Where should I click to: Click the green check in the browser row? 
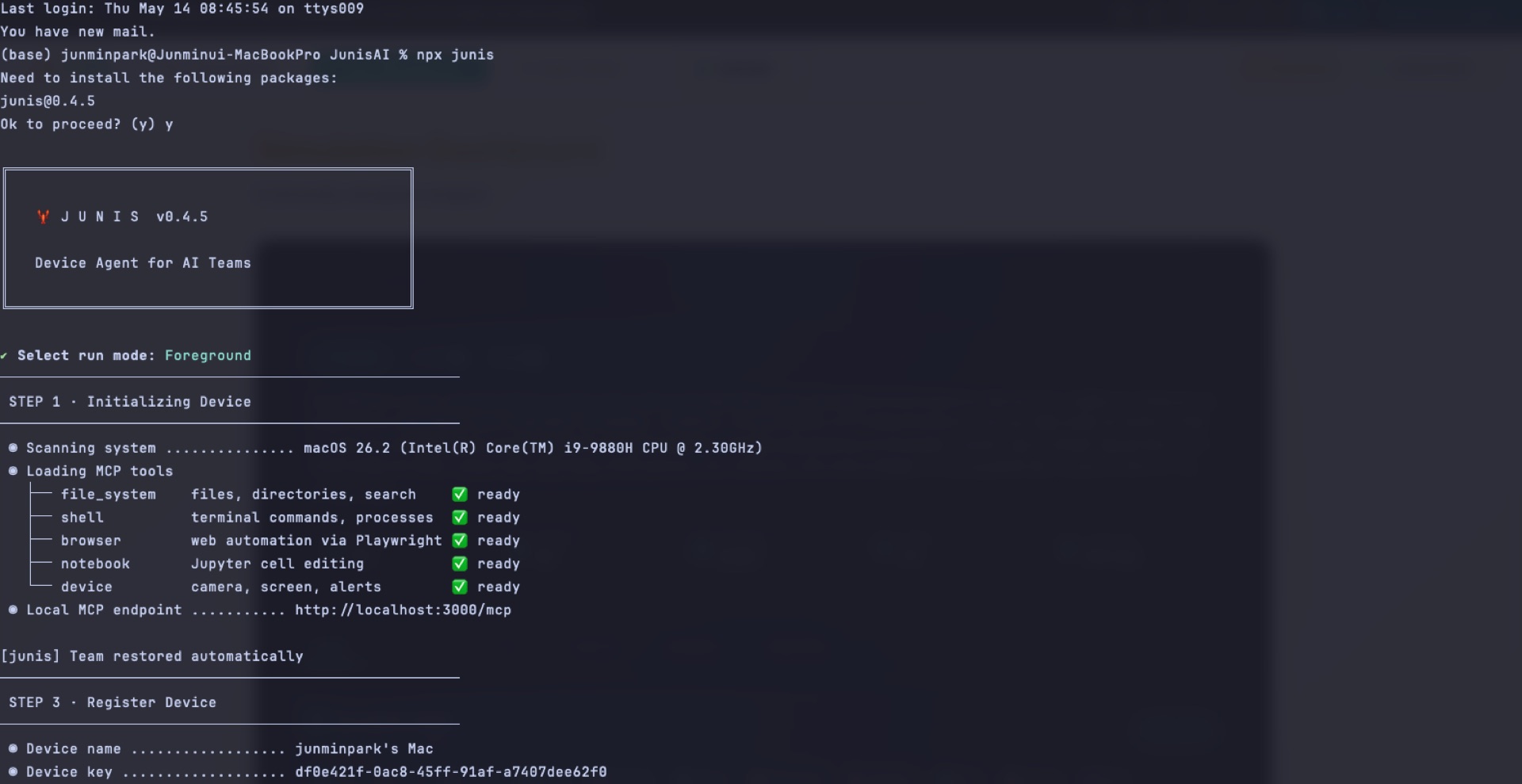[460, 540]
